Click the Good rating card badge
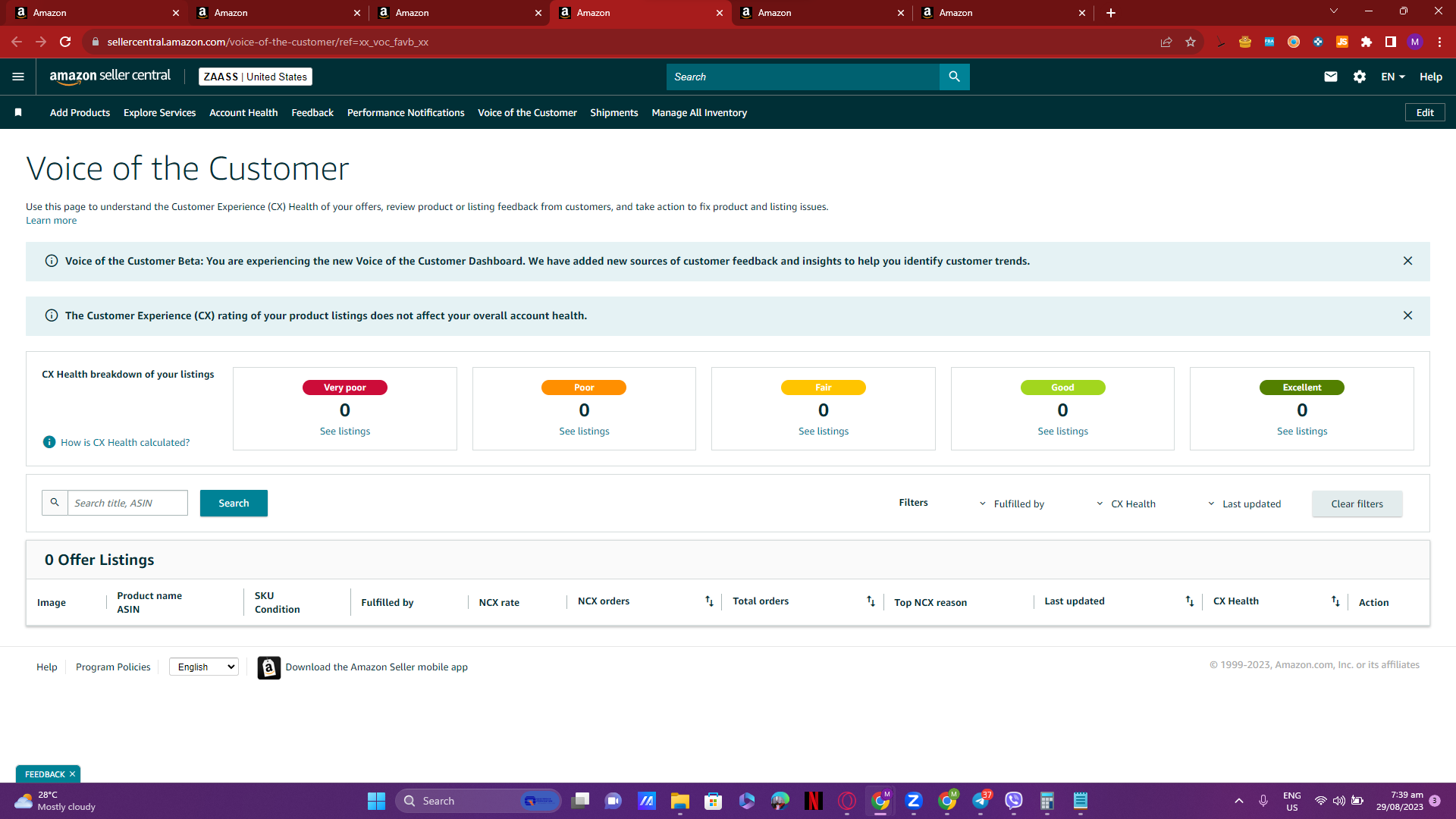The width and height of the screenshot is (1456, 819). pos(1062,388)
